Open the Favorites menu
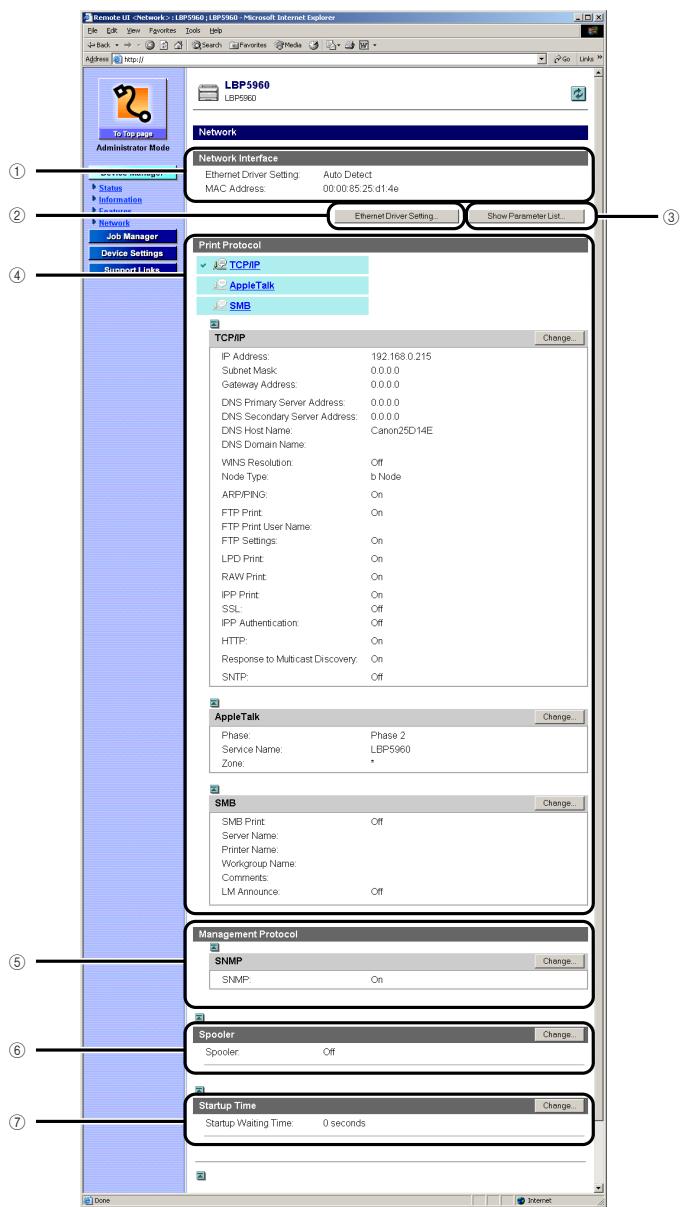The height and width of the screenshot is (1207, 682). coord(162,31)
